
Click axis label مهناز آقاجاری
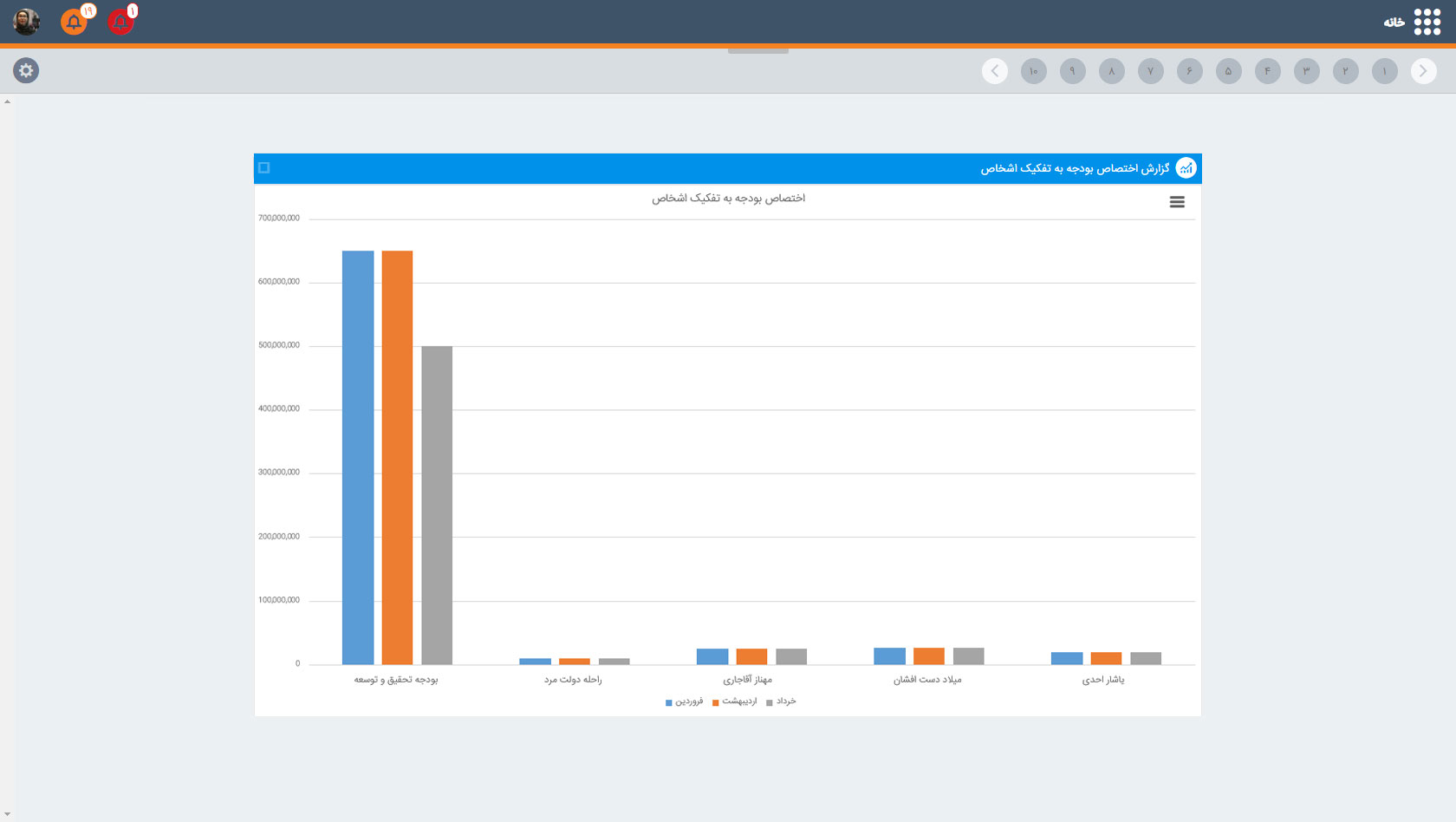(748, 680)
